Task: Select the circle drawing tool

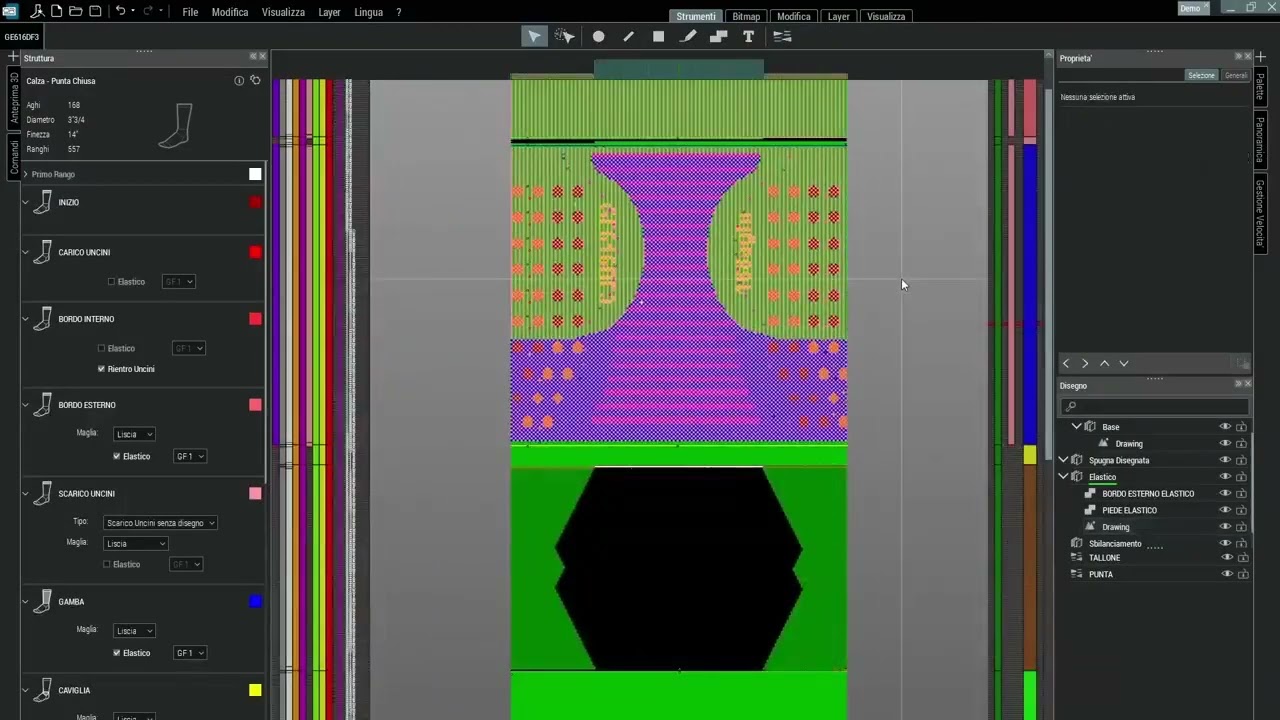Action: (x=598, y=36)
